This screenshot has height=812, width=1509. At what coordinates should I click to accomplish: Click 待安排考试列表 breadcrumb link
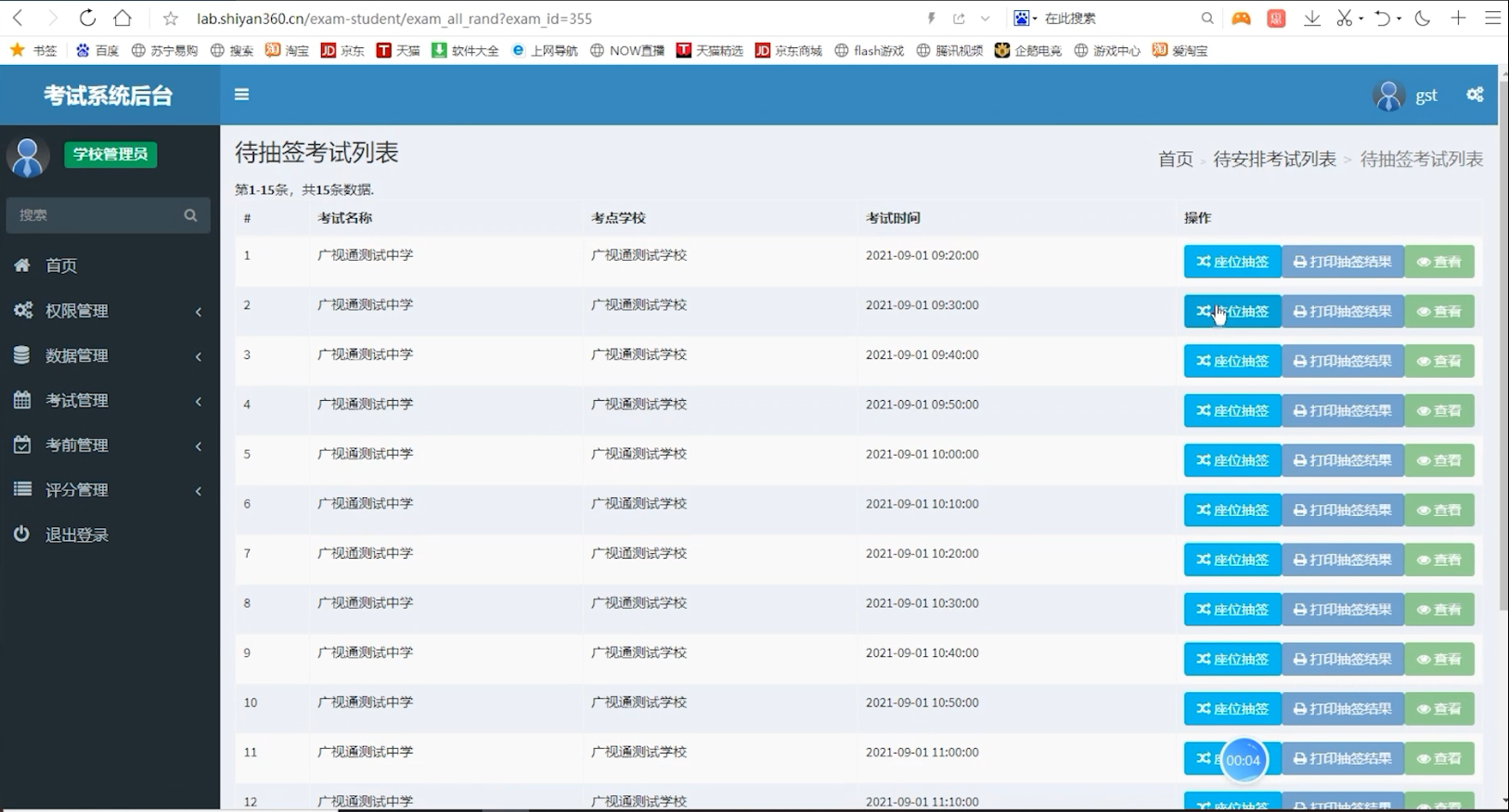[1274, 160]
